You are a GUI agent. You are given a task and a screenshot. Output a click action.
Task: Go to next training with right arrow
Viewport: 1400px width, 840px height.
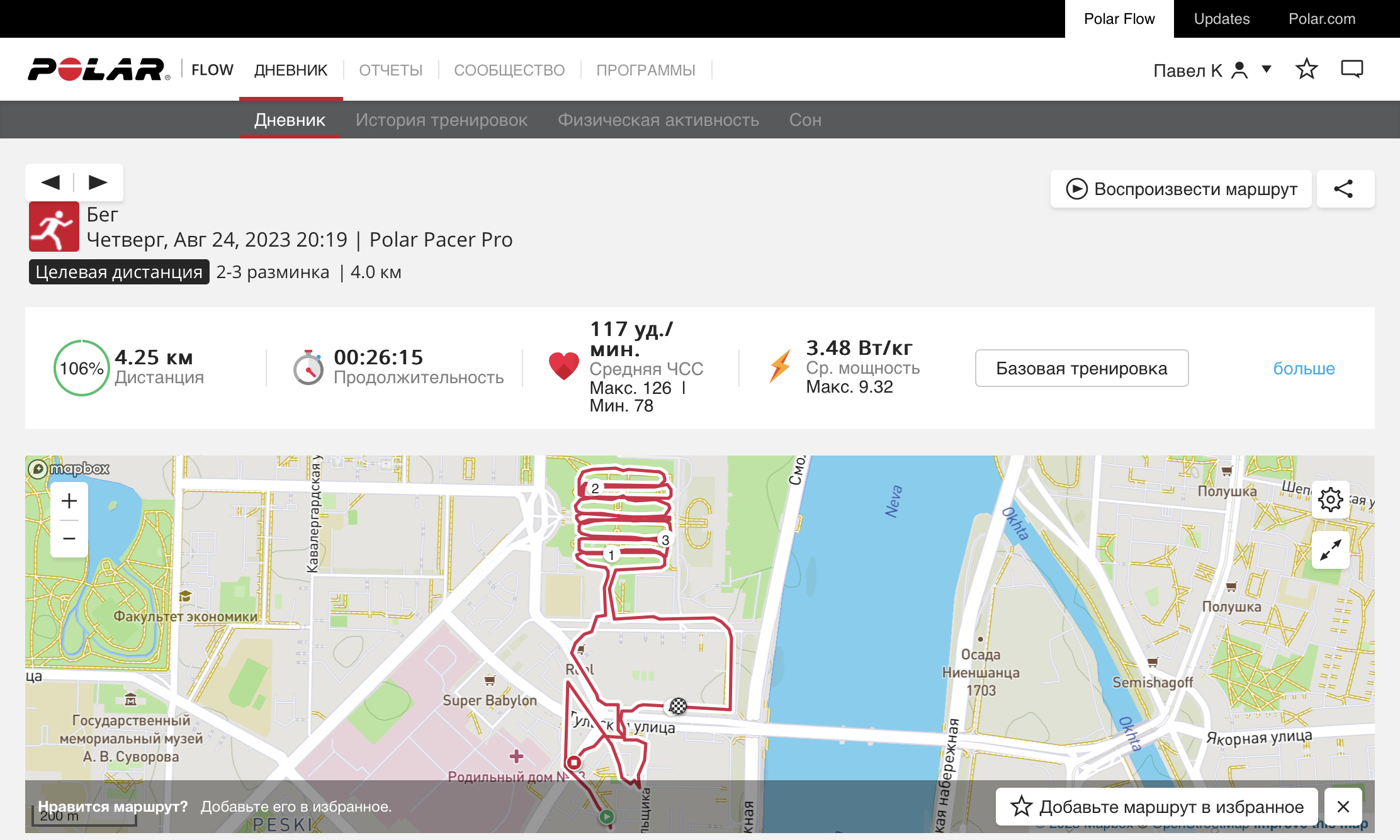[x=98, y=182]
